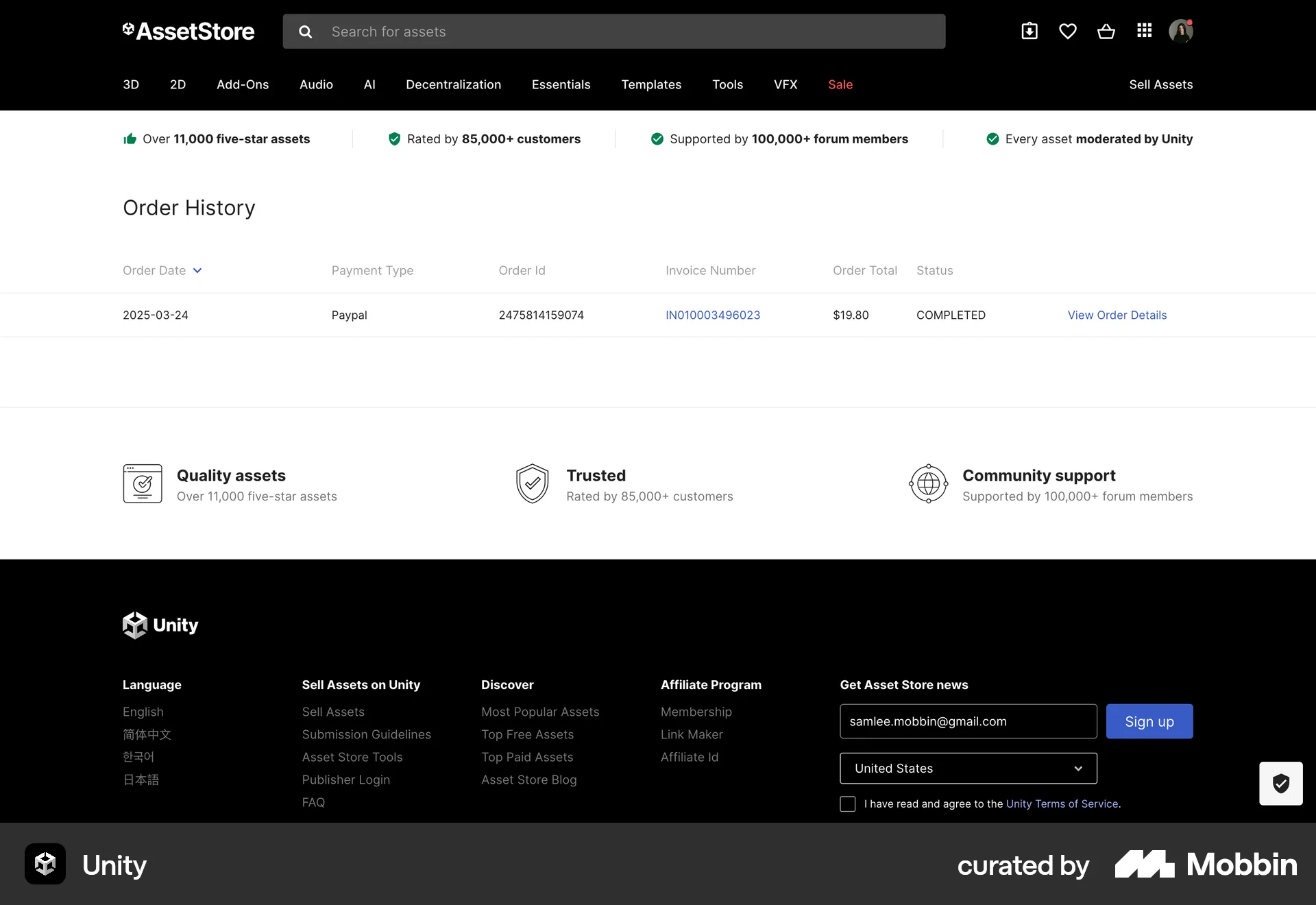The height and width of the screenshot is (905, 1316).
Task: Sort orders by Order Date
Action: 162,270
